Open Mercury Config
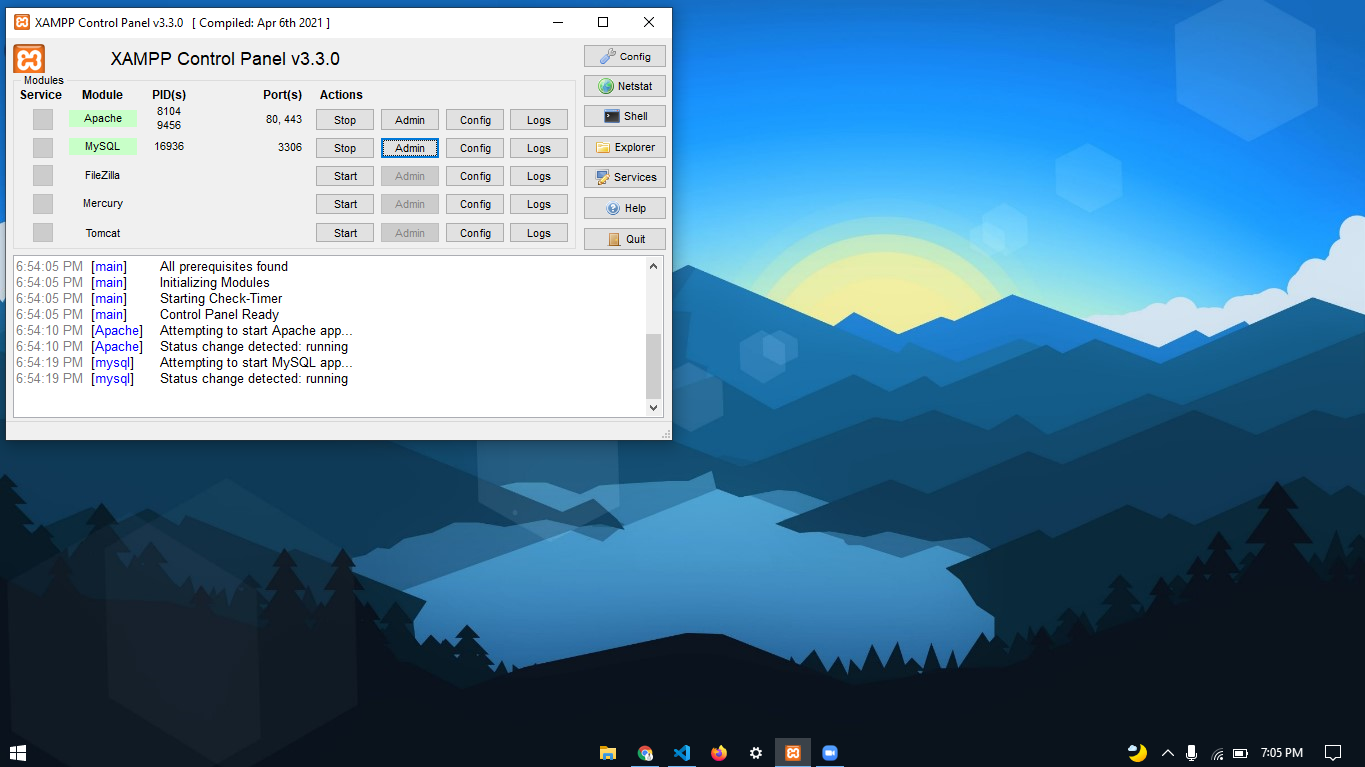Image resolution: width=1365 pixels, height=767 pixels. tap(475, 204)
